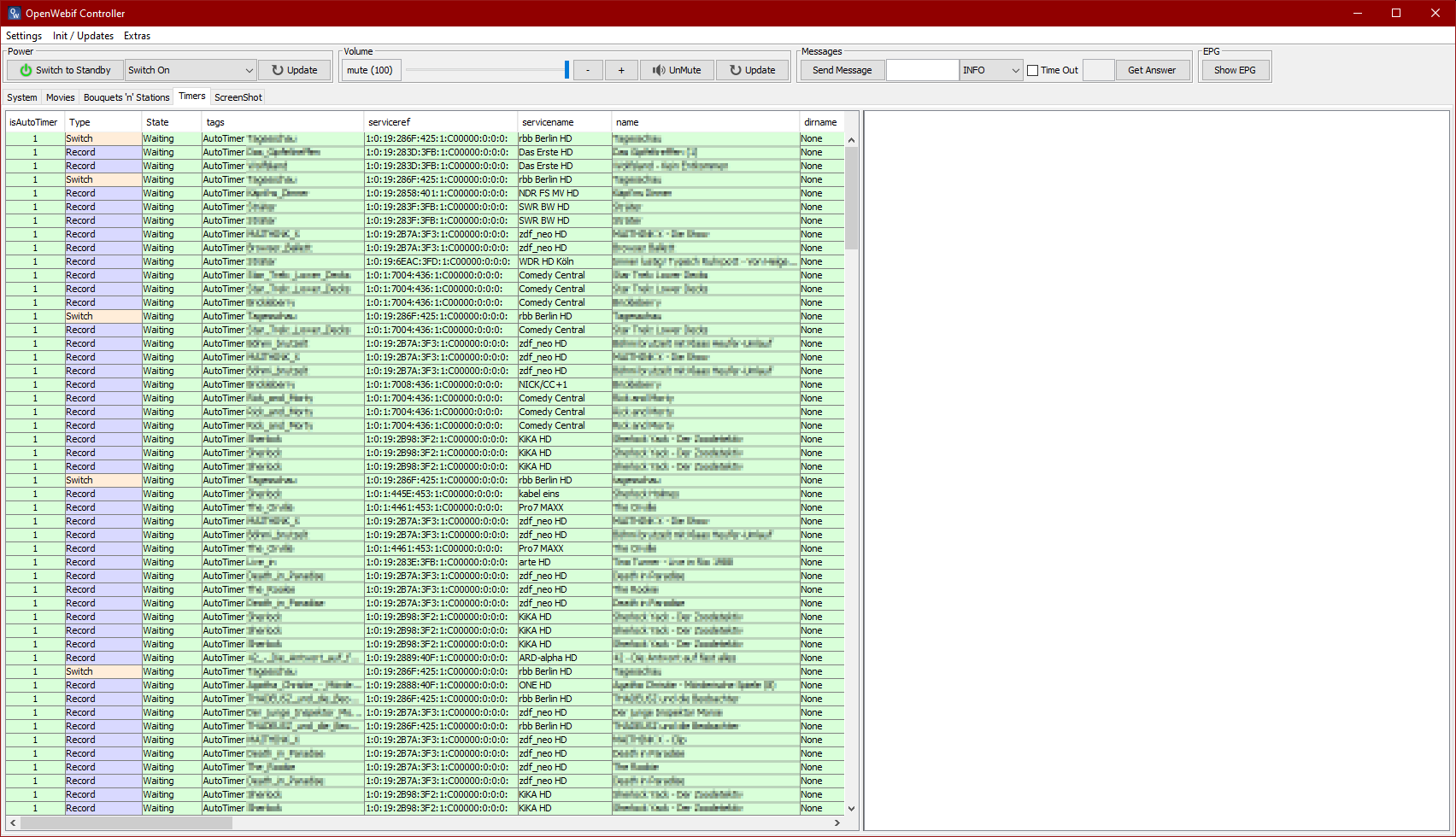Click the Show EPG button
This screenshot has height=837, width=1456.
click(x=1235, y=70)
